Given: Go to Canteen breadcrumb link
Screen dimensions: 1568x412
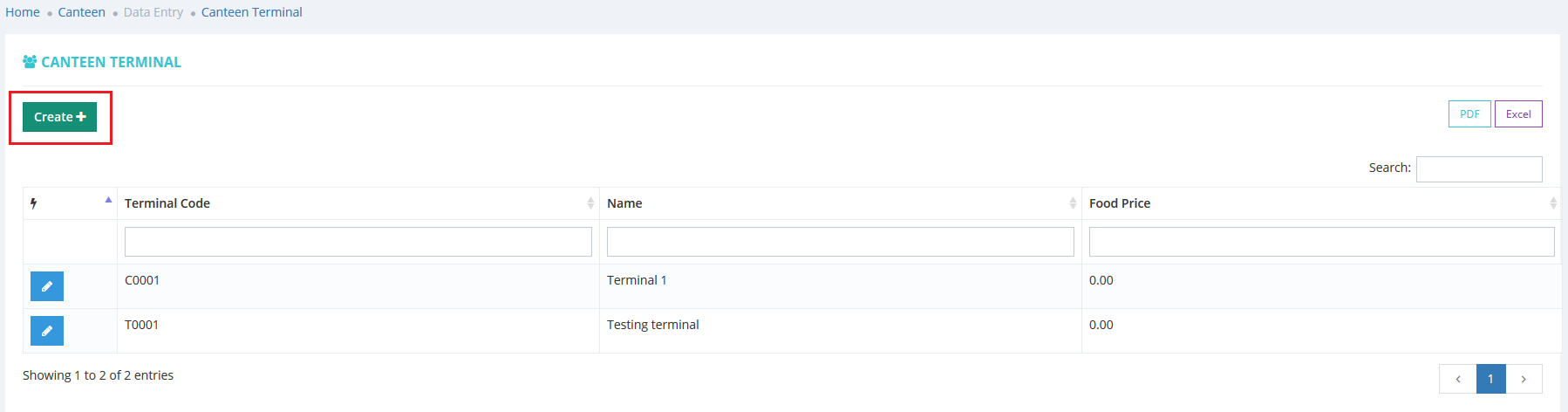Looking at the screenshot, I should tap(82, 12).
